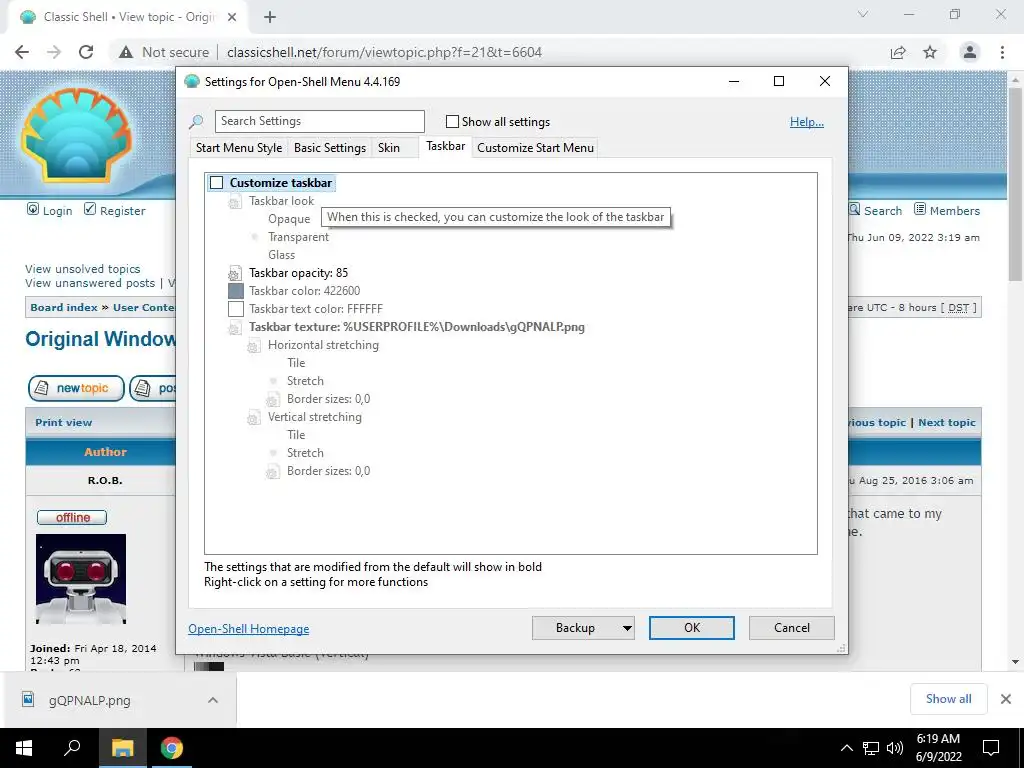This screenshot has width=1024, height=768.
Task: Click the Taskbar look settings icon
Action: [x=235, y=202]
